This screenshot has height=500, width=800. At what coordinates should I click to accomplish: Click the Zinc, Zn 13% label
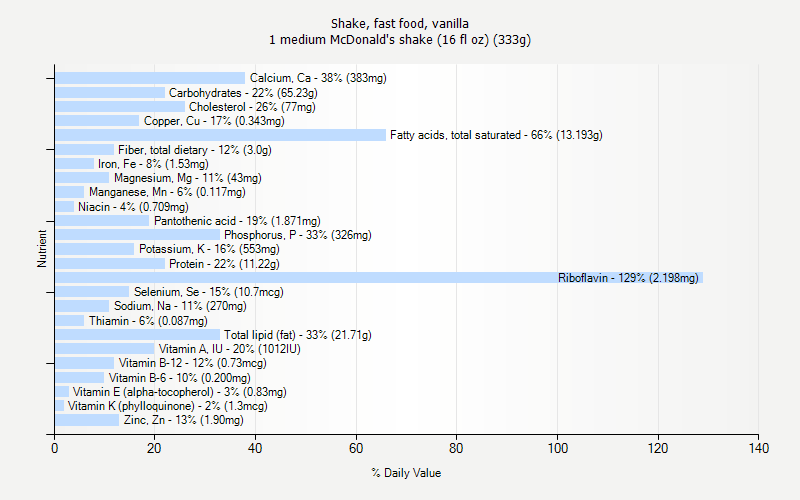tap(184, 420)
